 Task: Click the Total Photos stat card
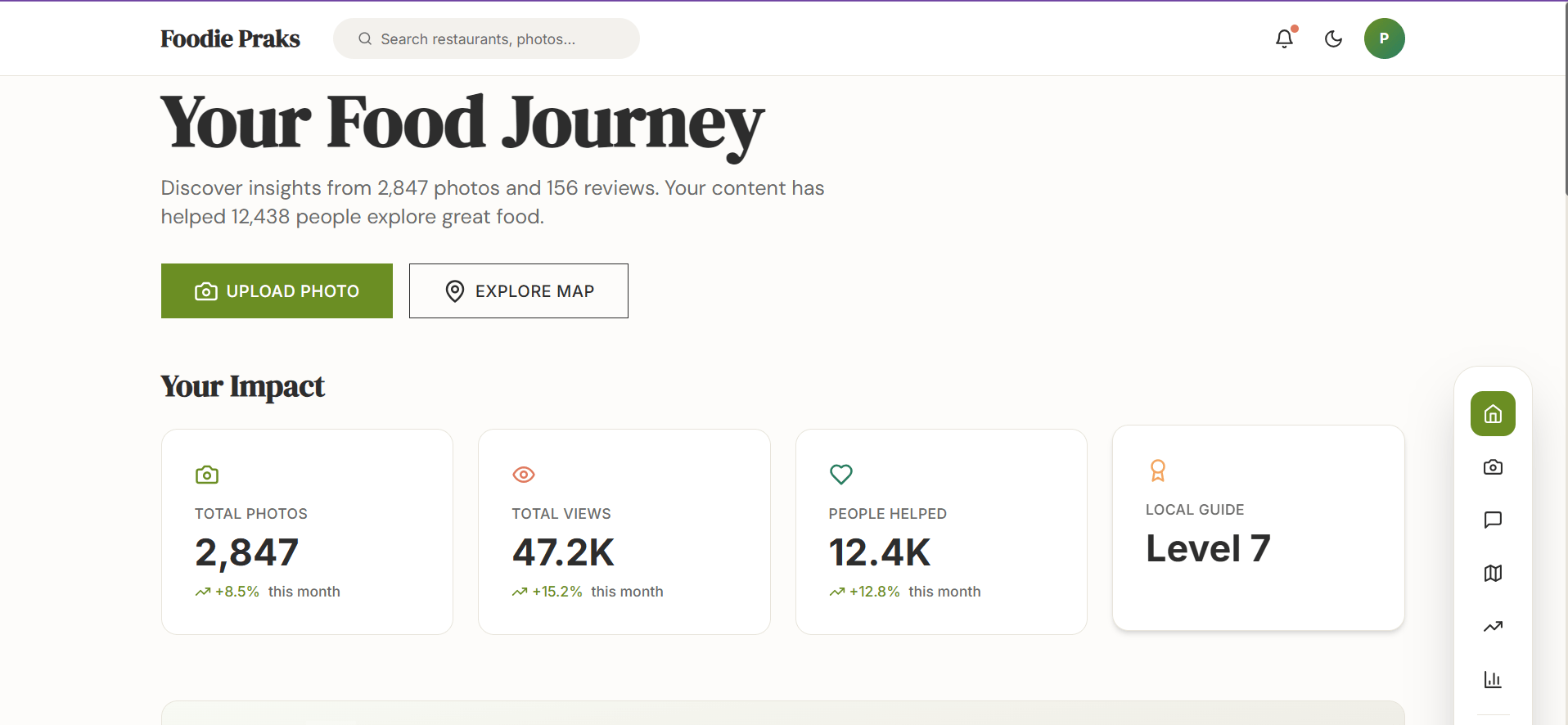307,532
